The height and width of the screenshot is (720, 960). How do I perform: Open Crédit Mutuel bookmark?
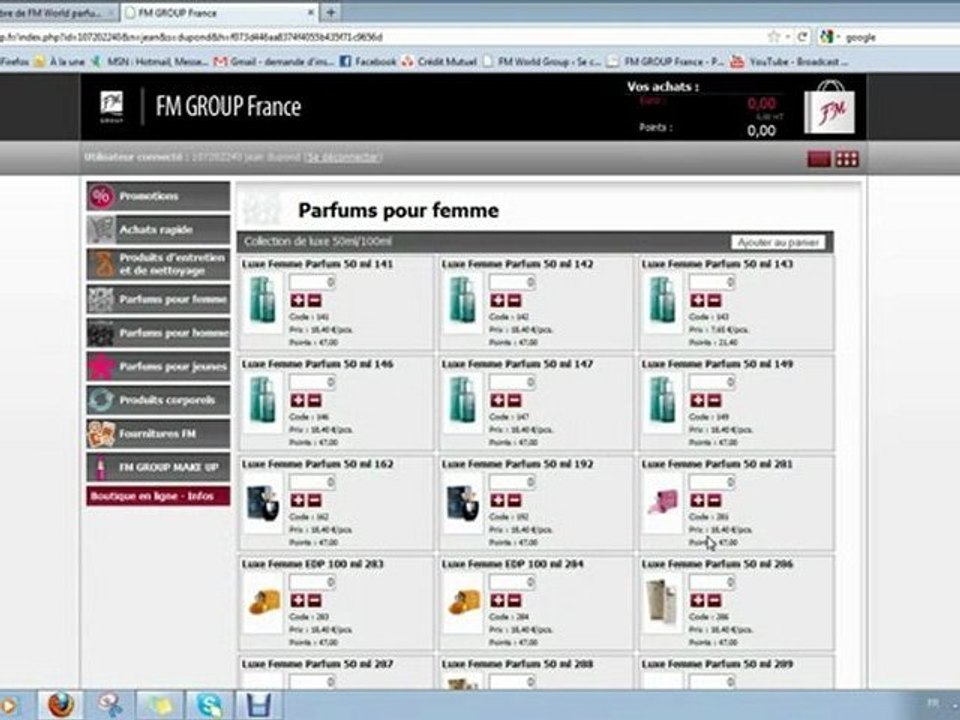pyautogui.click(x=439, y=61)
